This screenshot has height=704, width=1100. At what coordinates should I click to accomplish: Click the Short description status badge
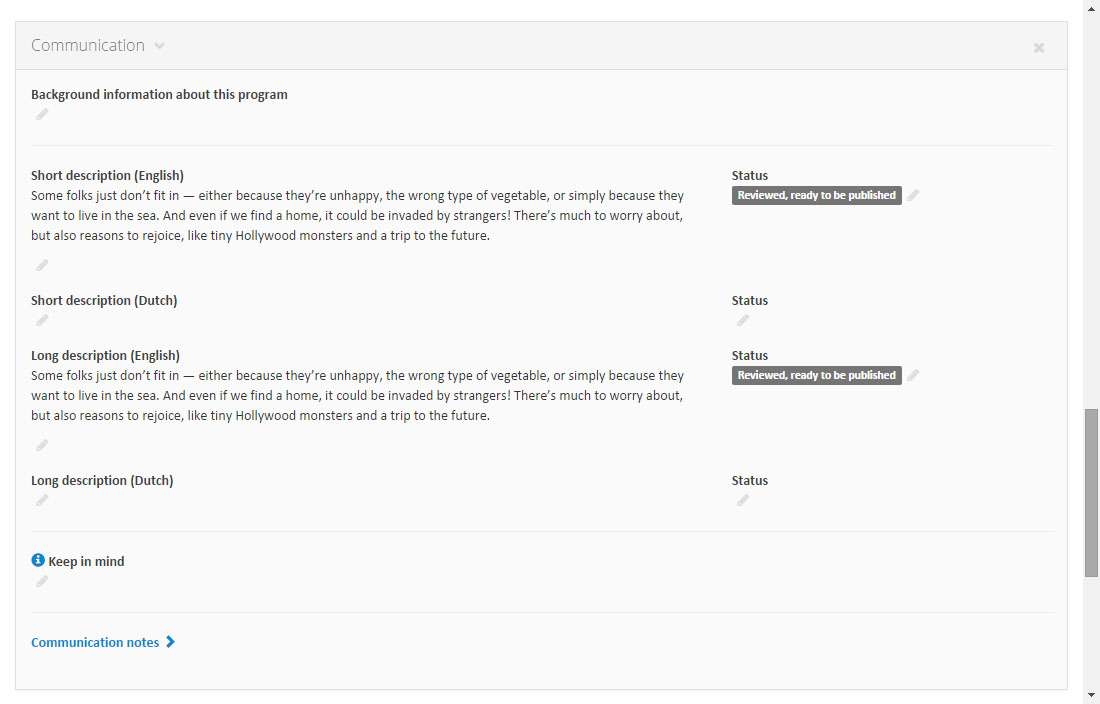pos(816,195)
